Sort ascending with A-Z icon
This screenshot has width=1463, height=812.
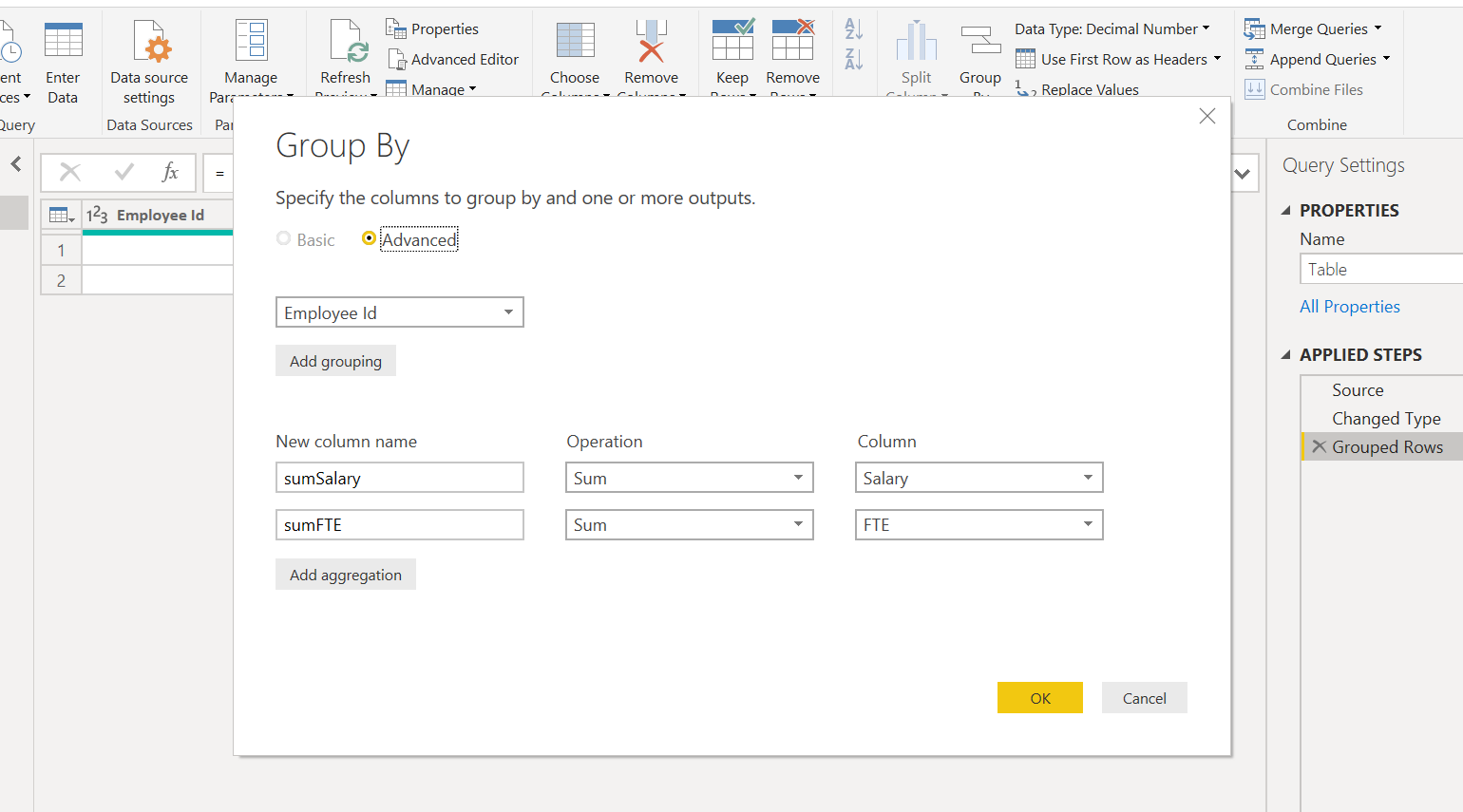(x=854, y=29)
